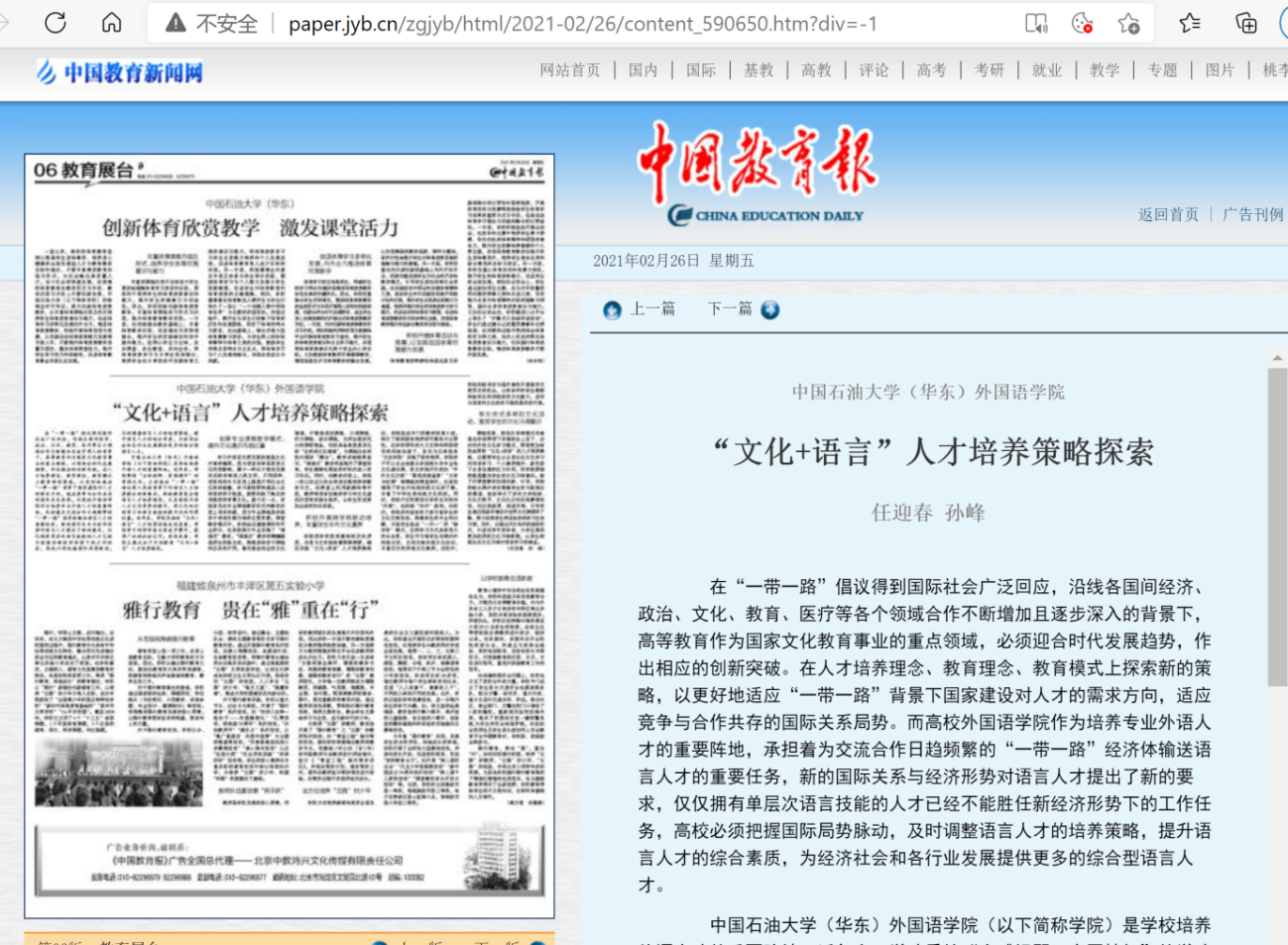Click the 上一篇 link
1288x945 pixels.
652,309
